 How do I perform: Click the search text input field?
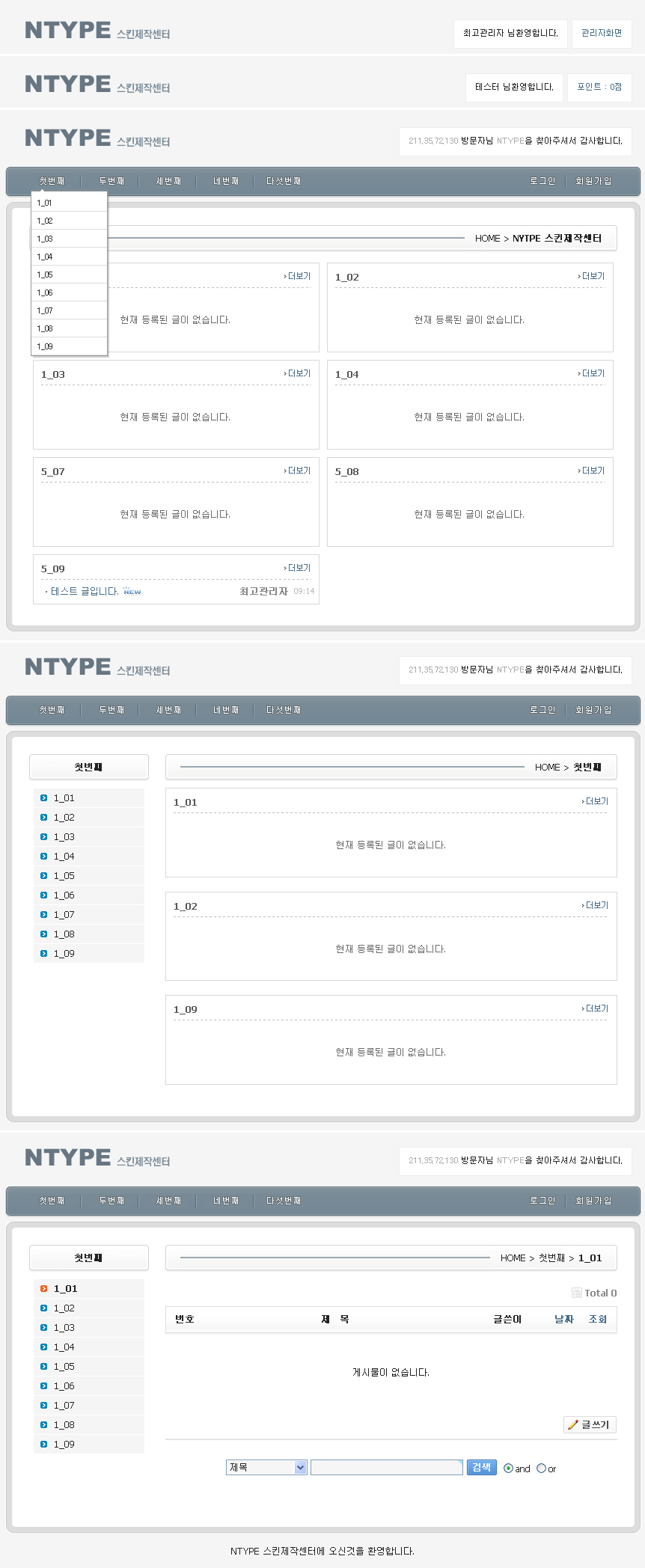click(x=387, y=1467)
